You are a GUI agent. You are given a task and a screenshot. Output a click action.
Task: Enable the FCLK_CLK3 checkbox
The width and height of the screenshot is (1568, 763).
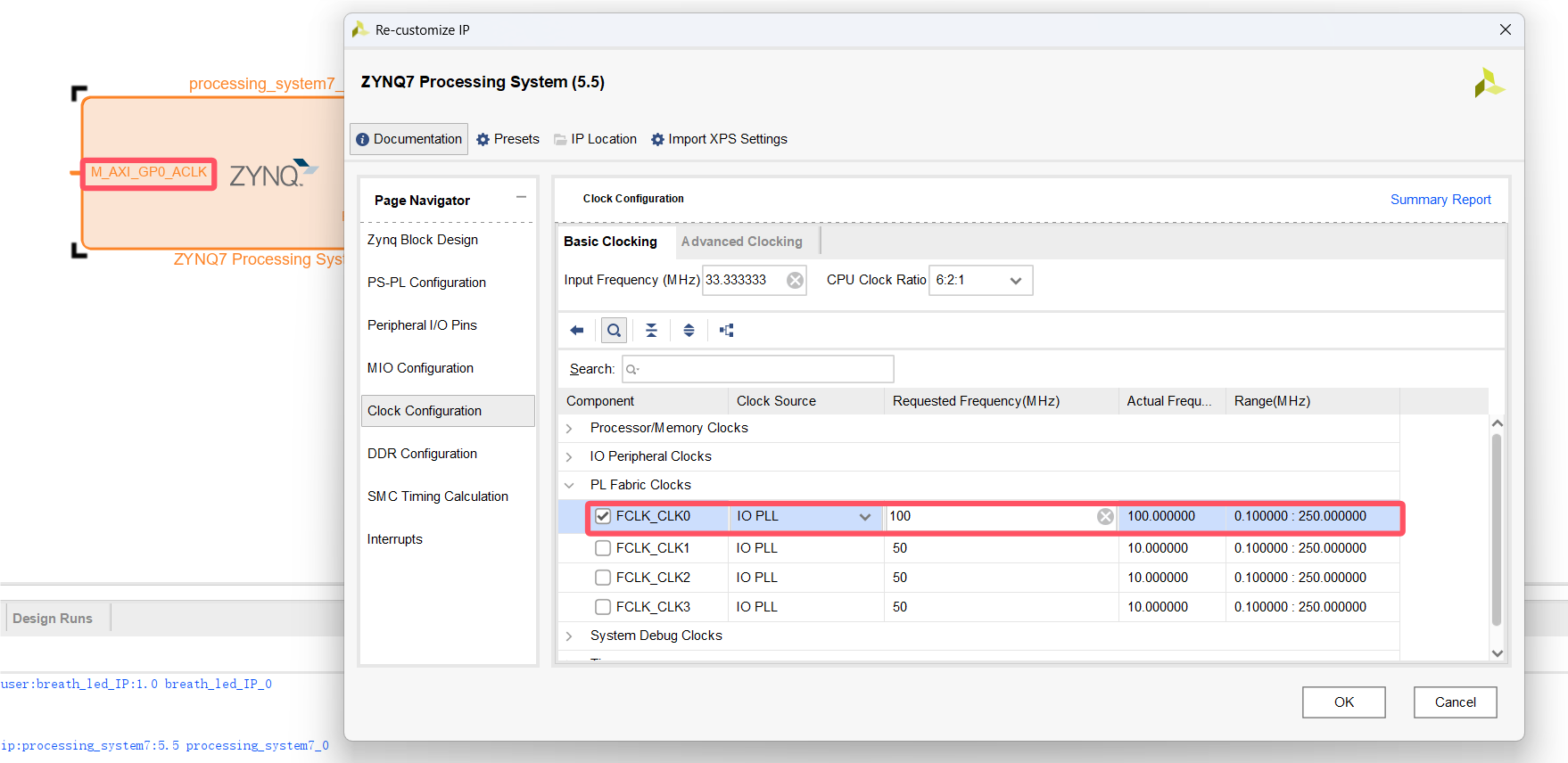(603, 607)
